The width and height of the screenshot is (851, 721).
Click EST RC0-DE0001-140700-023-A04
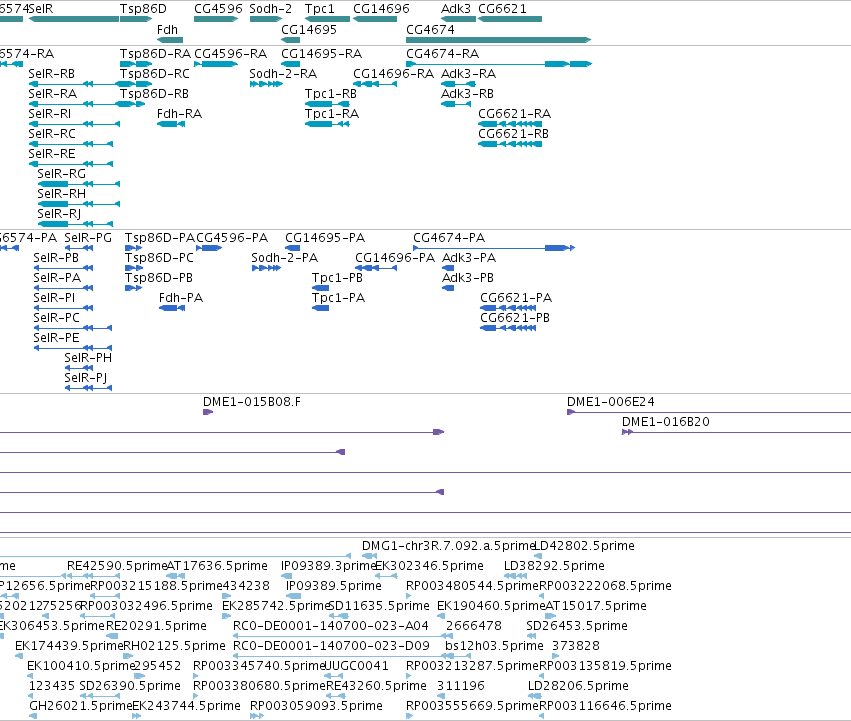[331, 626]
